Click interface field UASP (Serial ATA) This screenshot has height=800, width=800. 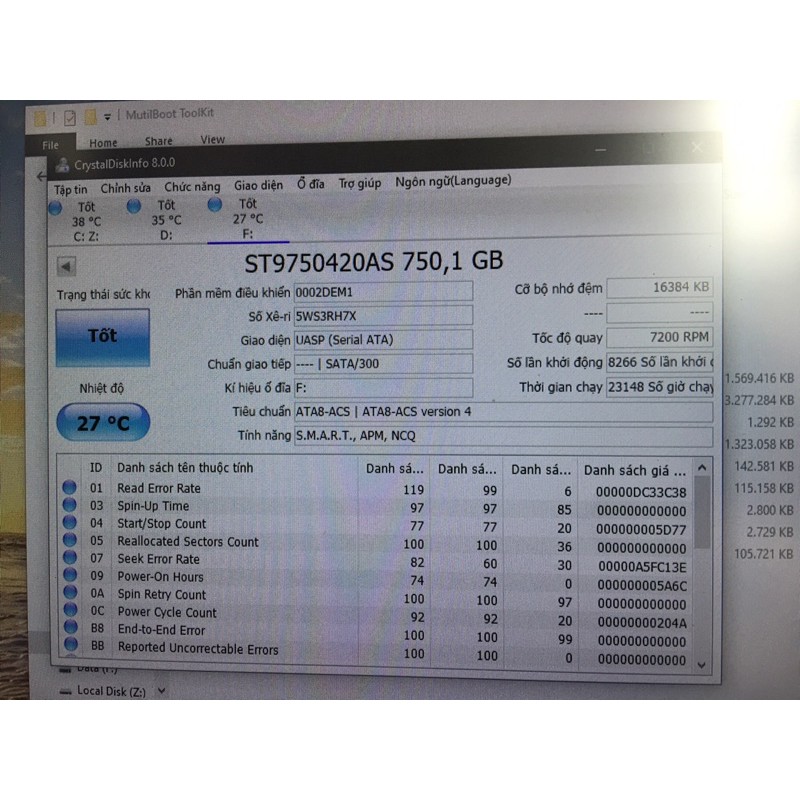[x=383, y=340]
